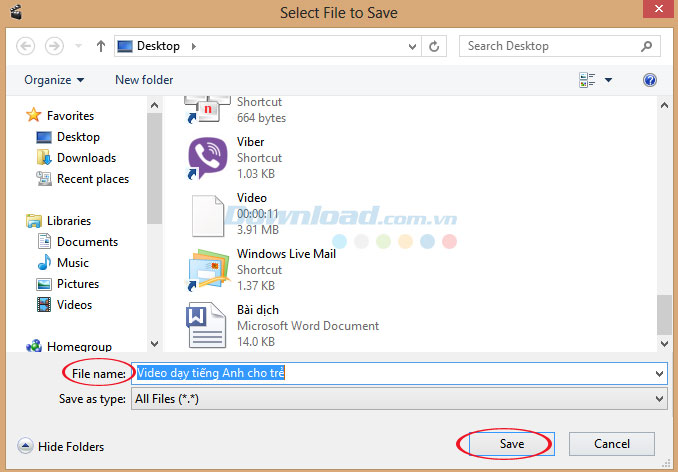Click the Downloads folder icon
Image resolution: width=678 pixels, height=472 pixels.
(x=44, y=158)
